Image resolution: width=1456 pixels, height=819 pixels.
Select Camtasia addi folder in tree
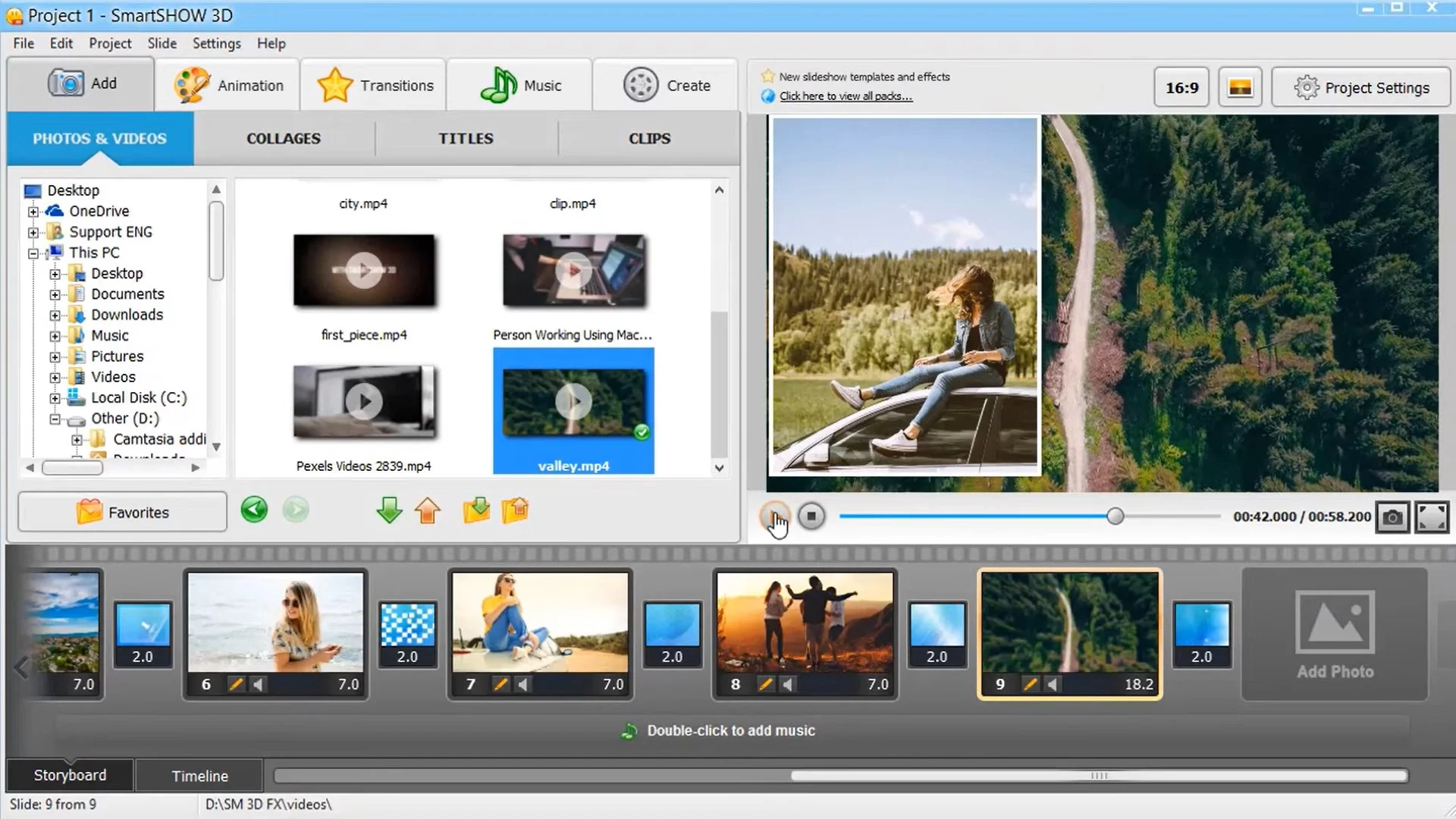pyautogui.click(x=159, y=439)
